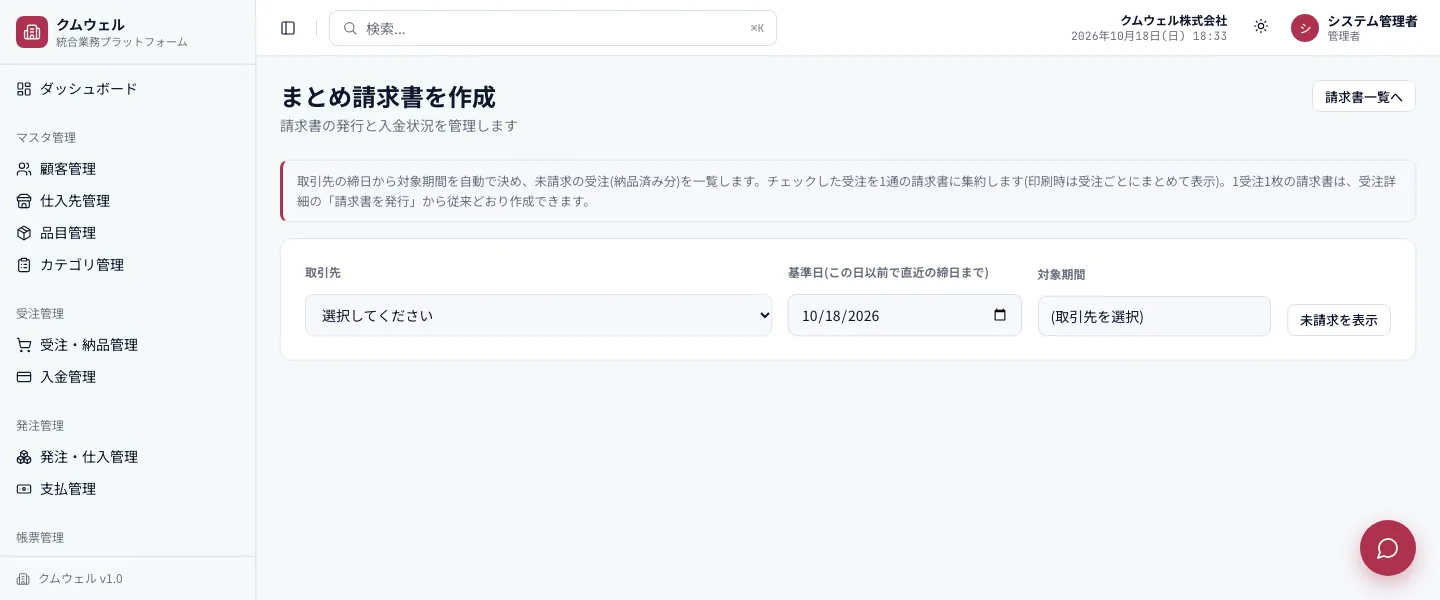Open 品目管理 in the sidebar

[128, 233]
